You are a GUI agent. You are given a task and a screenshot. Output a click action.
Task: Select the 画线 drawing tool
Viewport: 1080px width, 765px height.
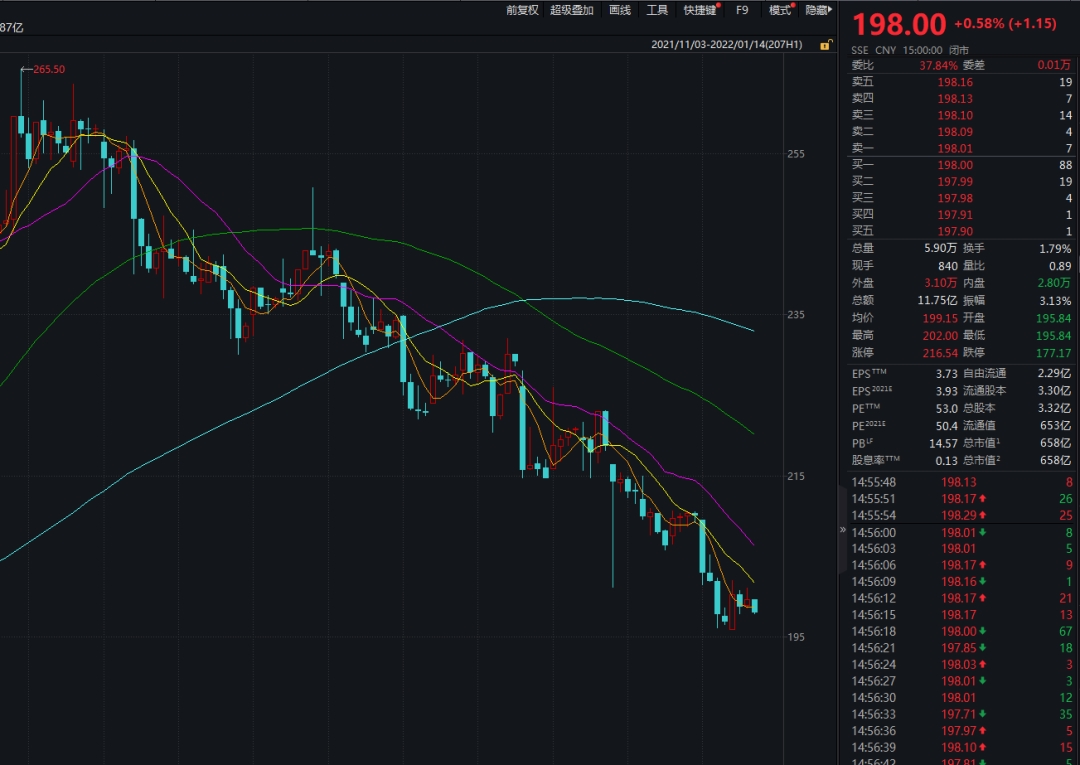(x=620, y=10)
